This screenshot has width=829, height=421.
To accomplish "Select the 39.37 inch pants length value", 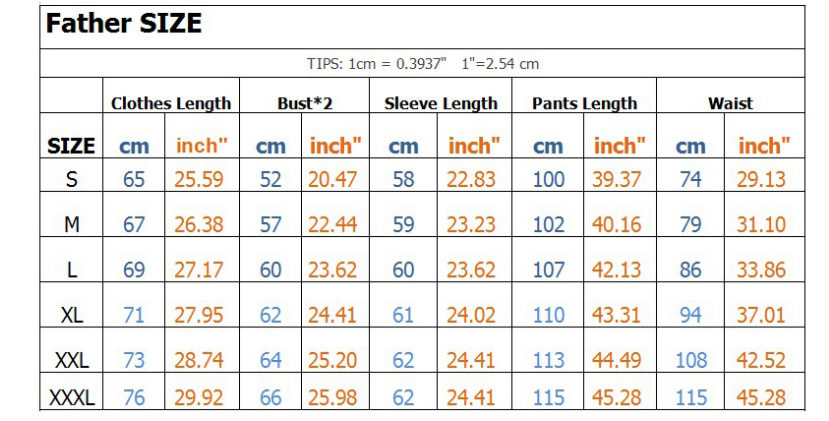I will 617,179.
